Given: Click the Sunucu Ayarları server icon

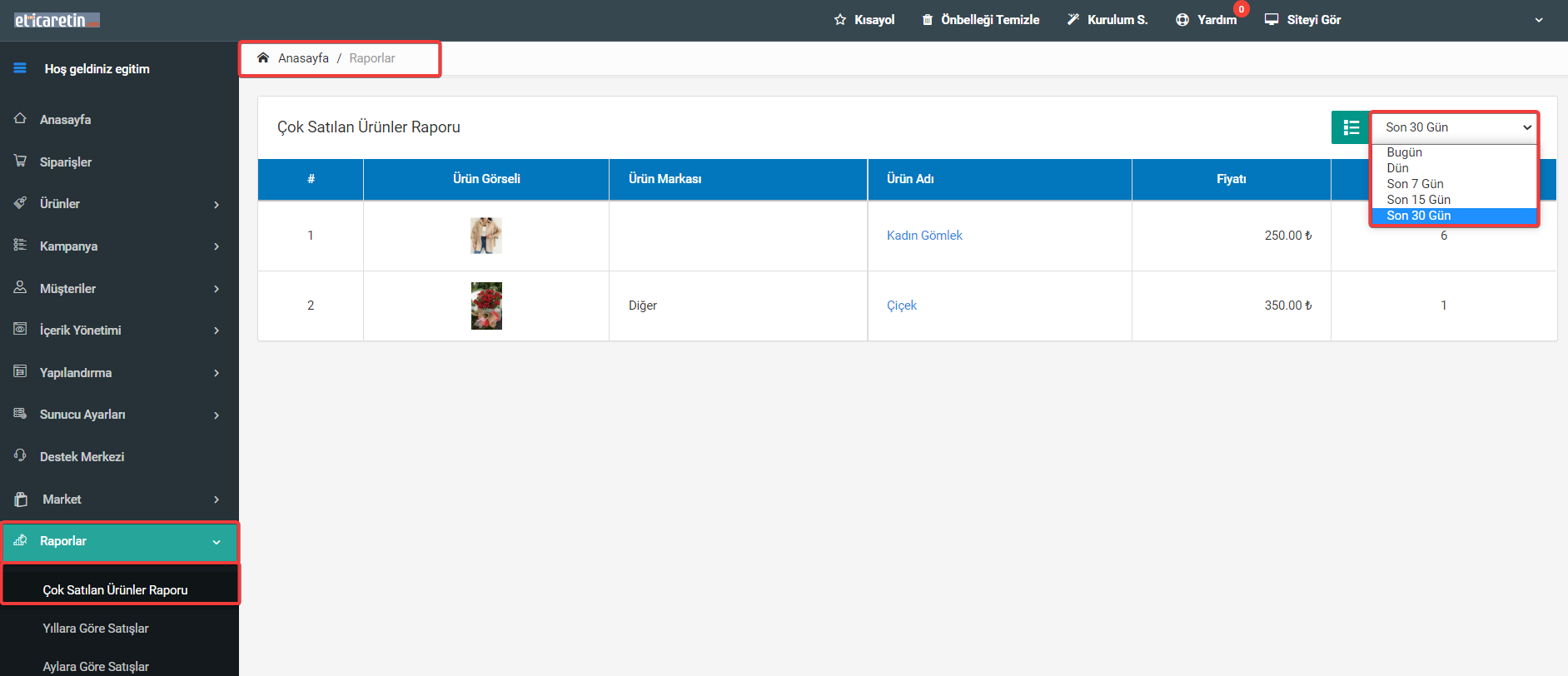Looking at the screenshot, I should (x=20, y=413).
